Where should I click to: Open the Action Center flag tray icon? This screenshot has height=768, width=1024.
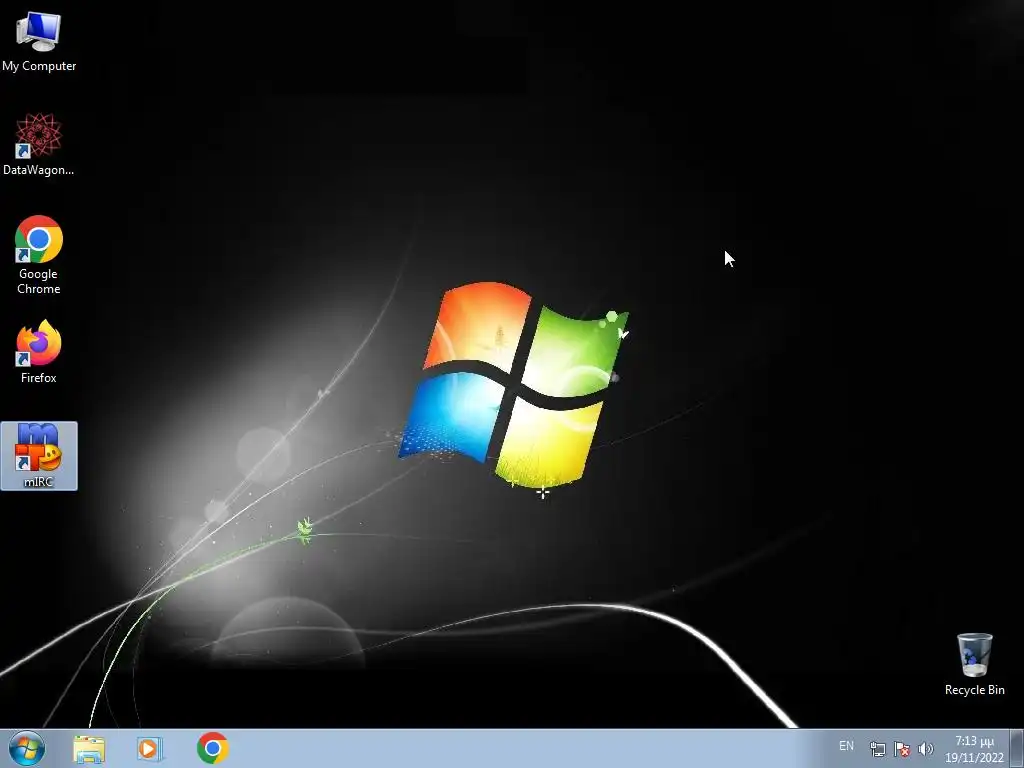point(902,749)
